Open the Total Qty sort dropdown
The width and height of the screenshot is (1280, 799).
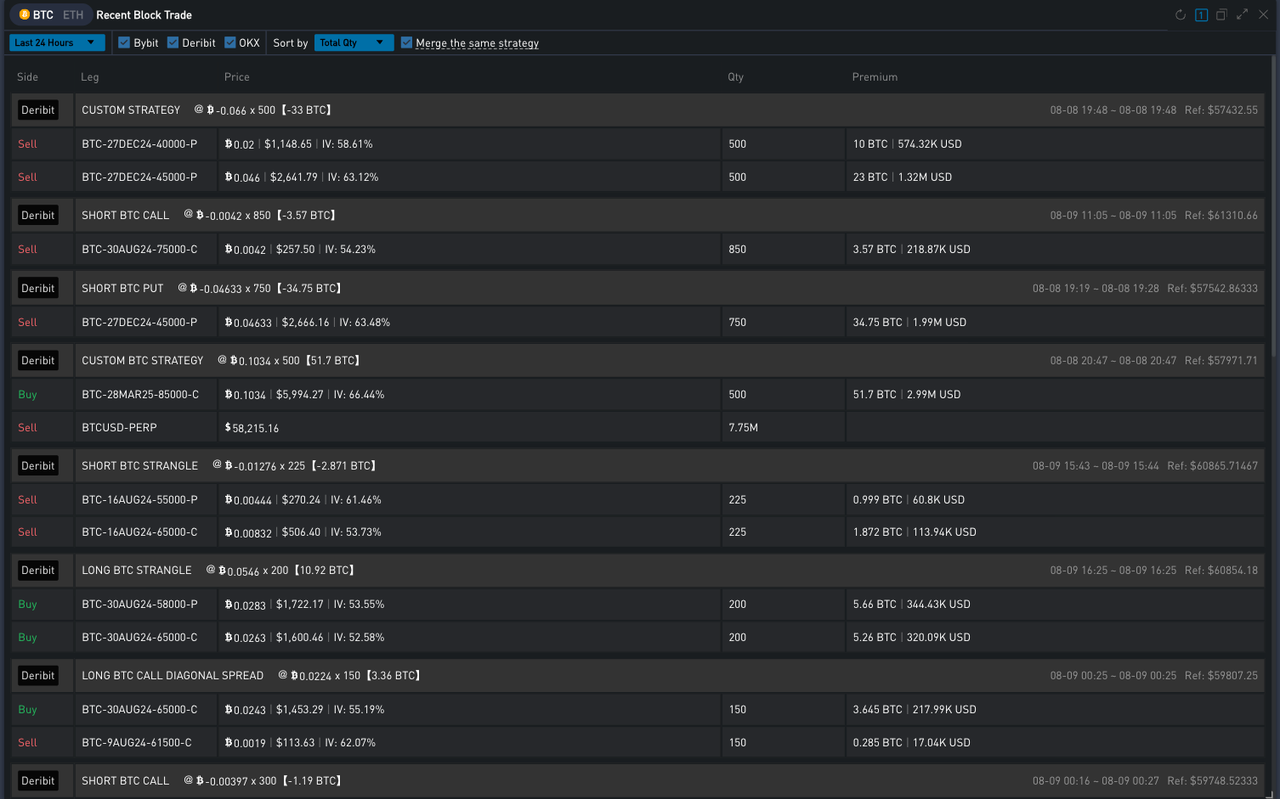pyautogui.click(x=354, y=43)
